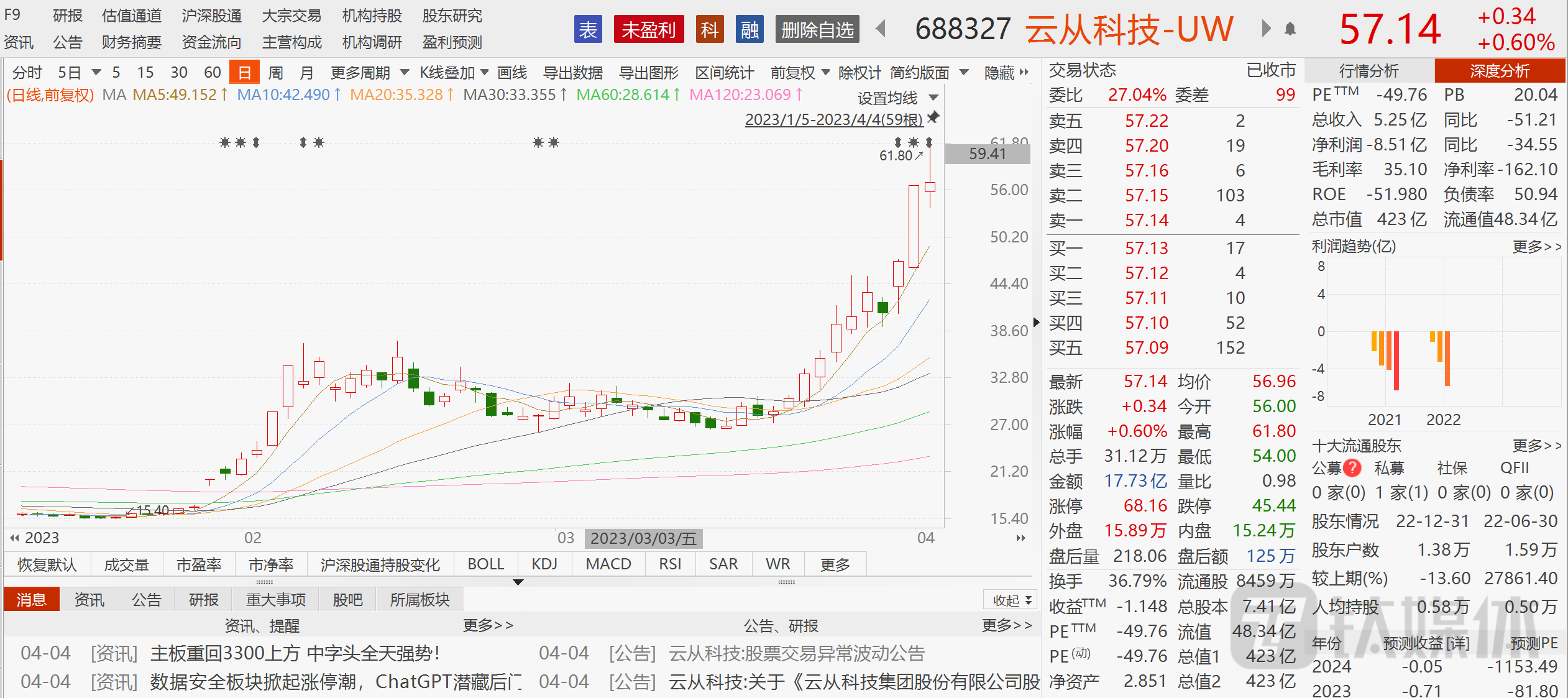Switch chart period to 周 weekly
The image size is (1568, 698).
pyautogui.click(x=275, y=73)
